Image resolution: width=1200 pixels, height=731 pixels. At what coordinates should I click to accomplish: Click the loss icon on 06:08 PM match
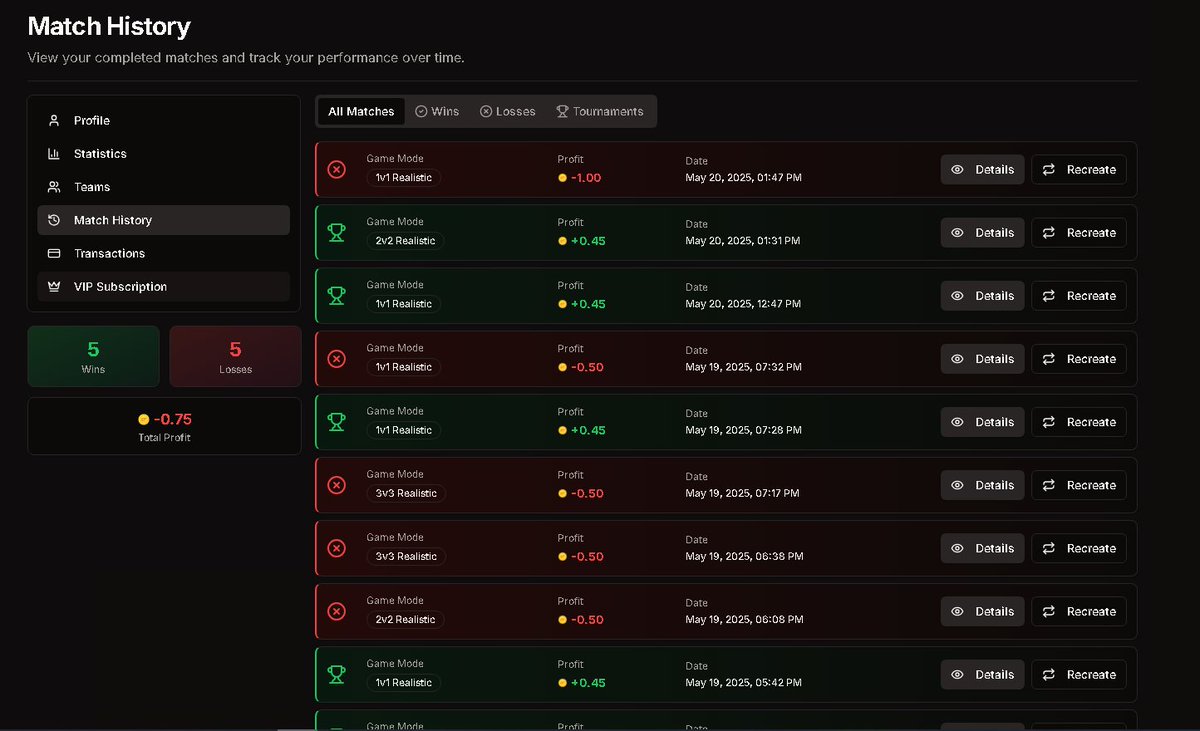[x=337, y=611]
